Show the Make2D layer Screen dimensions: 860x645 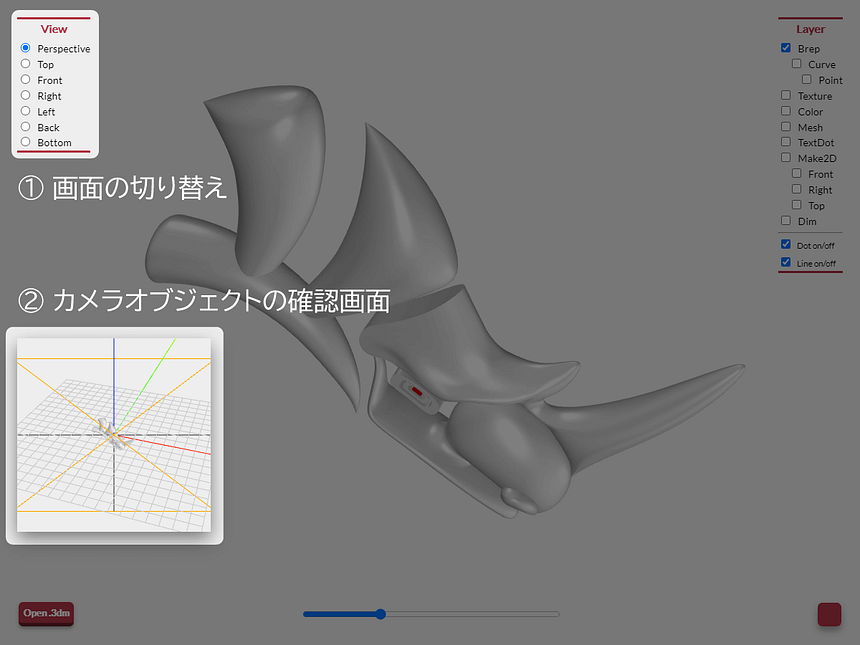[x=786, y=158]
